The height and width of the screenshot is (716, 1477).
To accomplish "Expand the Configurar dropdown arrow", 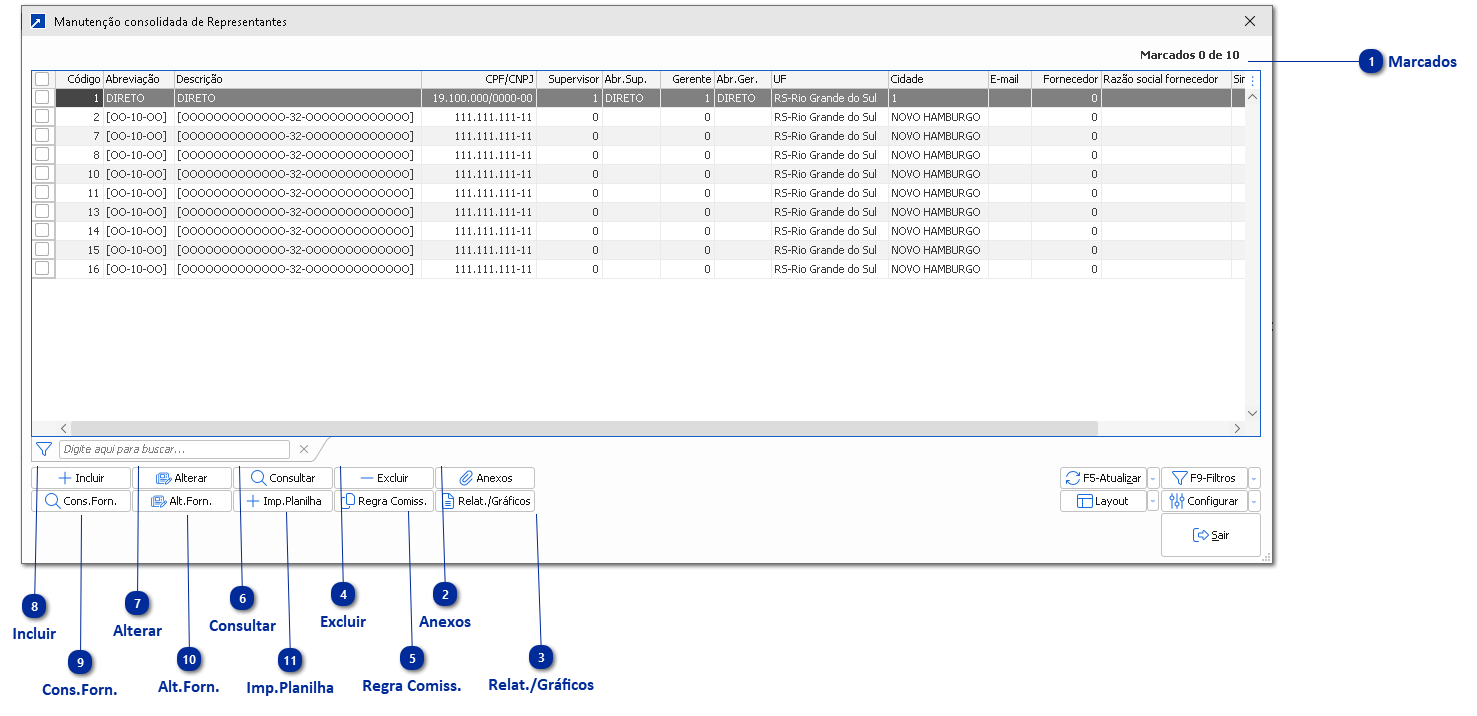I will point(1254,501).
